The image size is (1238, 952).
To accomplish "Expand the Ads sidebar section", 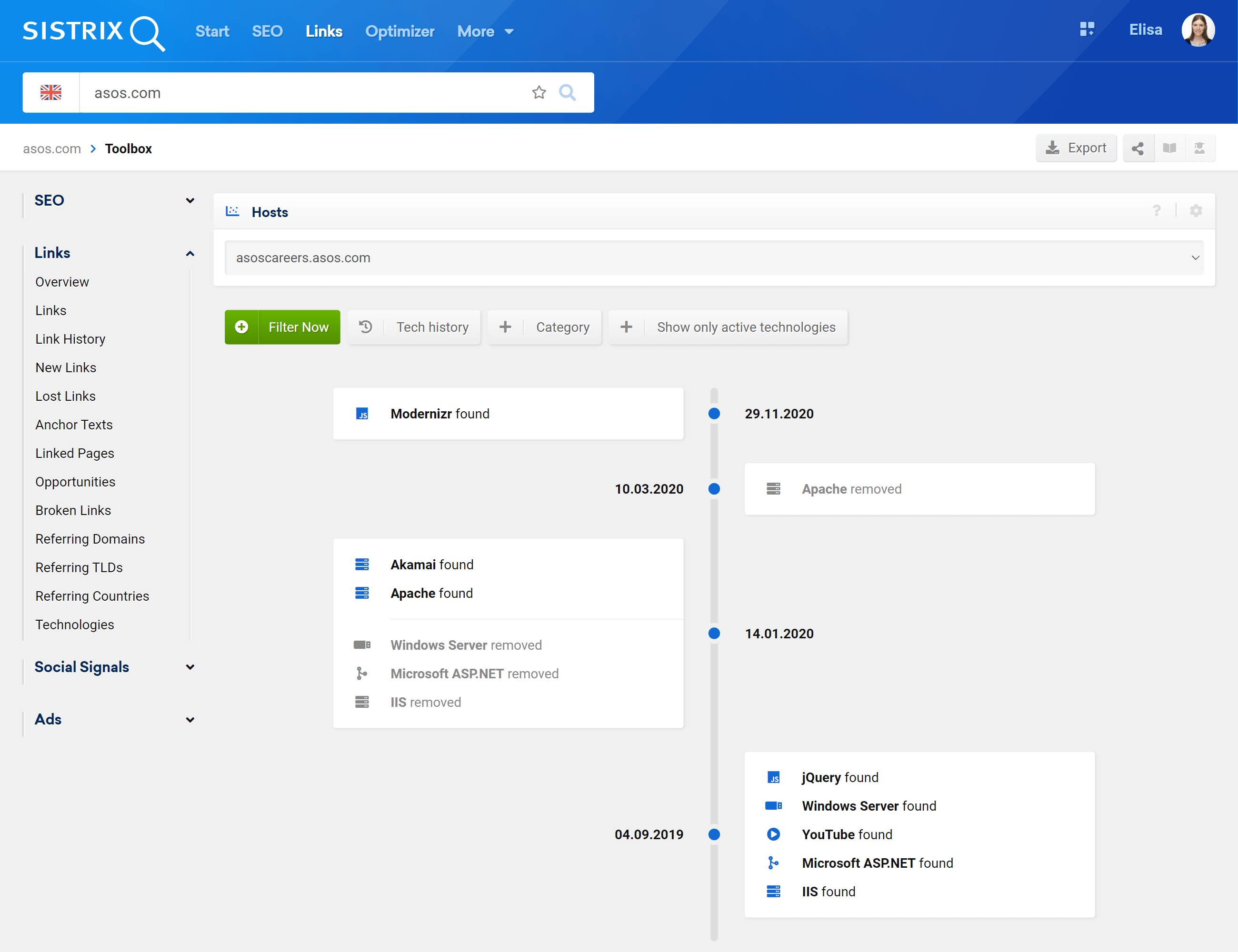I will 190,720.
